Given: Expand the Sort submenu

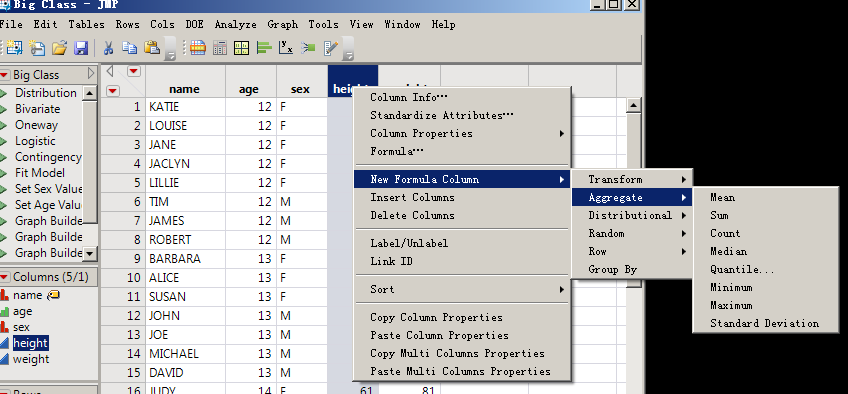Looking at the screenshot, I should point(461,290).
